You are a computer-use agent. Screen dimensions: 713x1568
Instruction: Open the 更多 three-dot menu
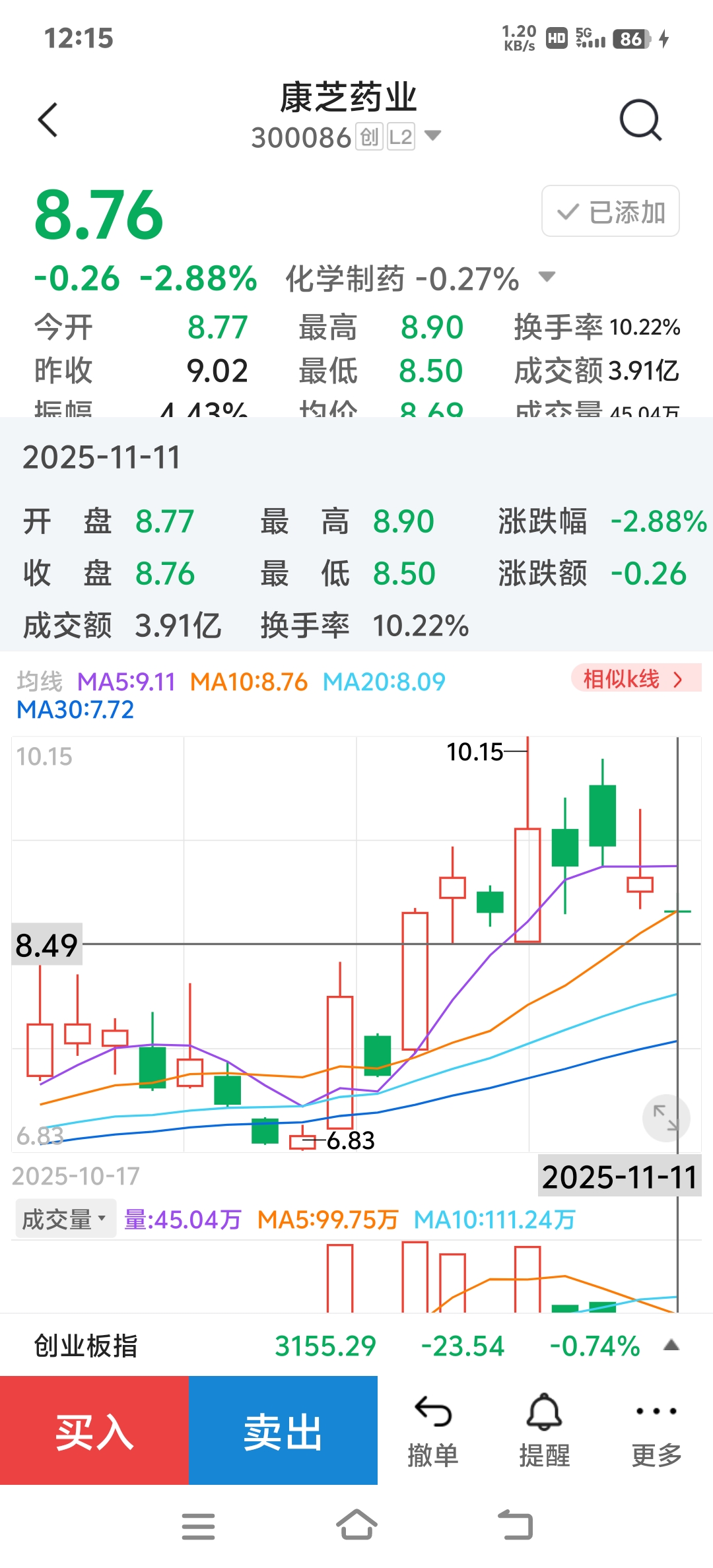(656, 1431)
